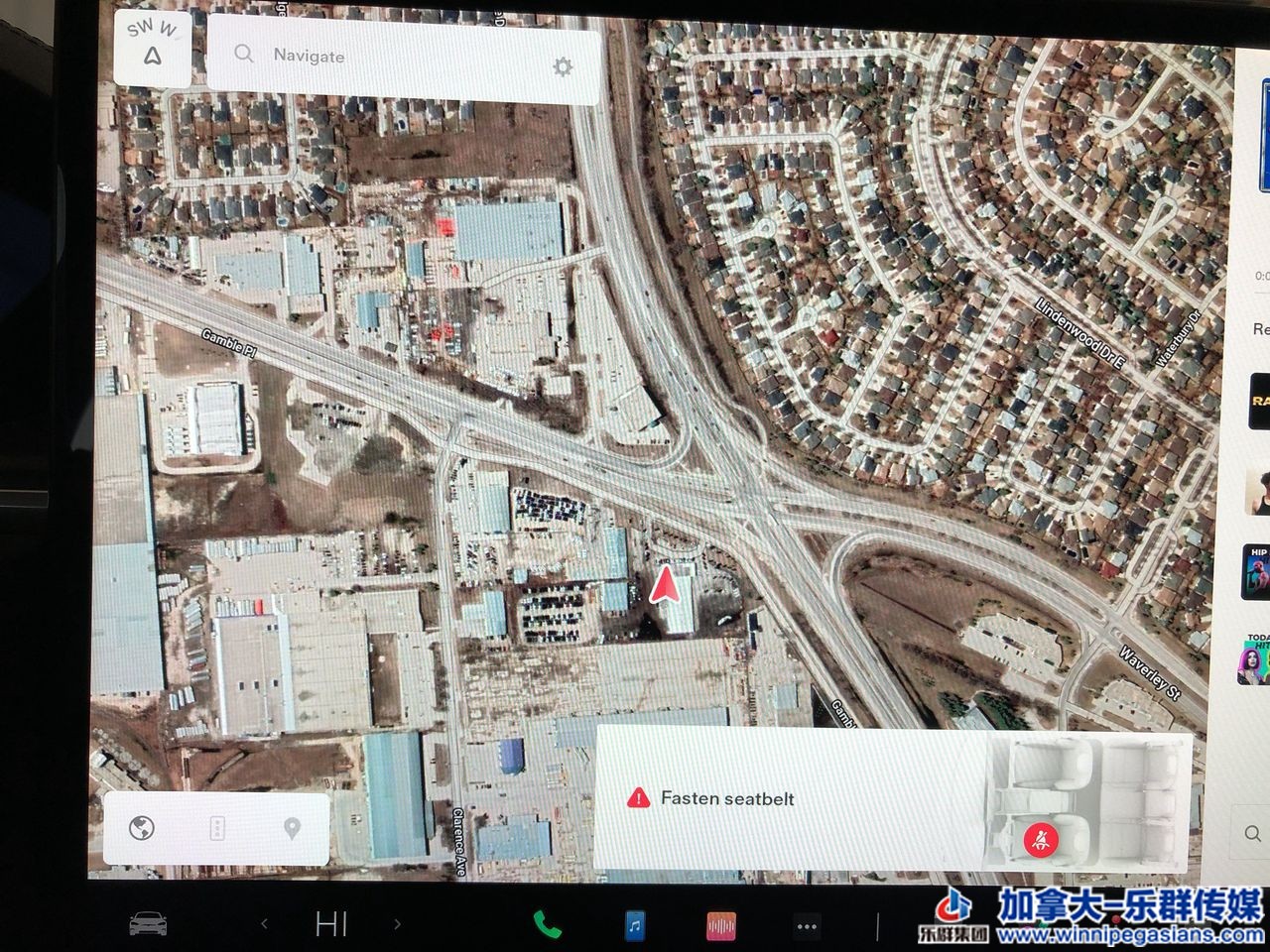Screen dimensions: 1270x952
Task: Tap the Lindenwood Dr E label
Action: click(1080, 335)
